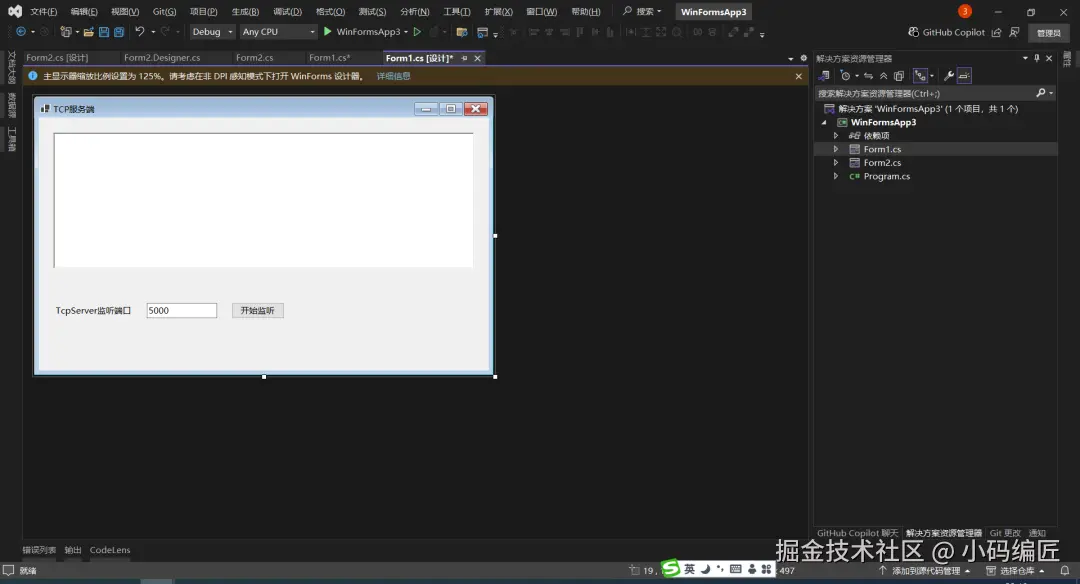
Task: Click the GitHub Copilot icon
Action: (914, 32)
